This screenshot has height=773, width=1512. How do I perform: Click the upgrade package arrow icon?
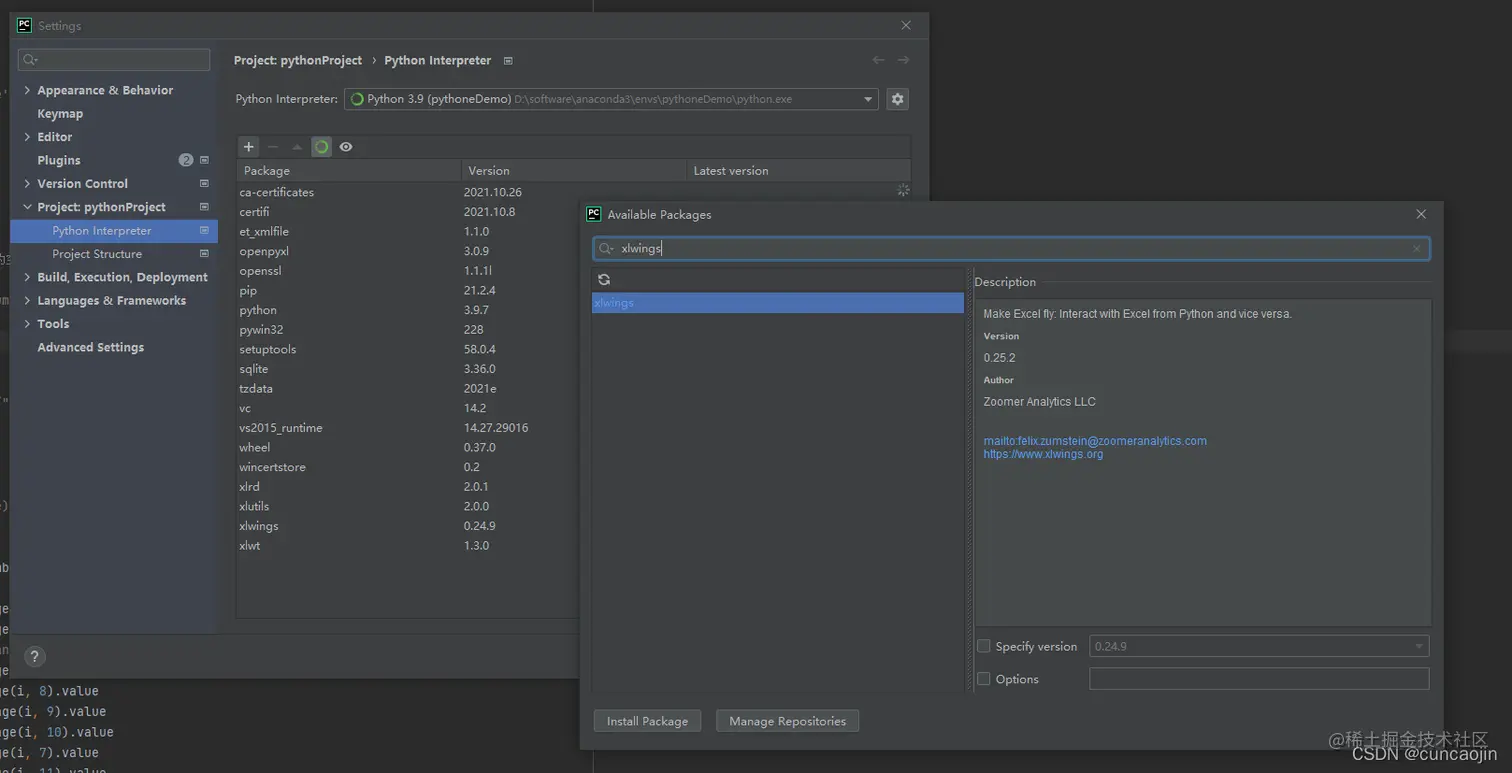(297, 147)
